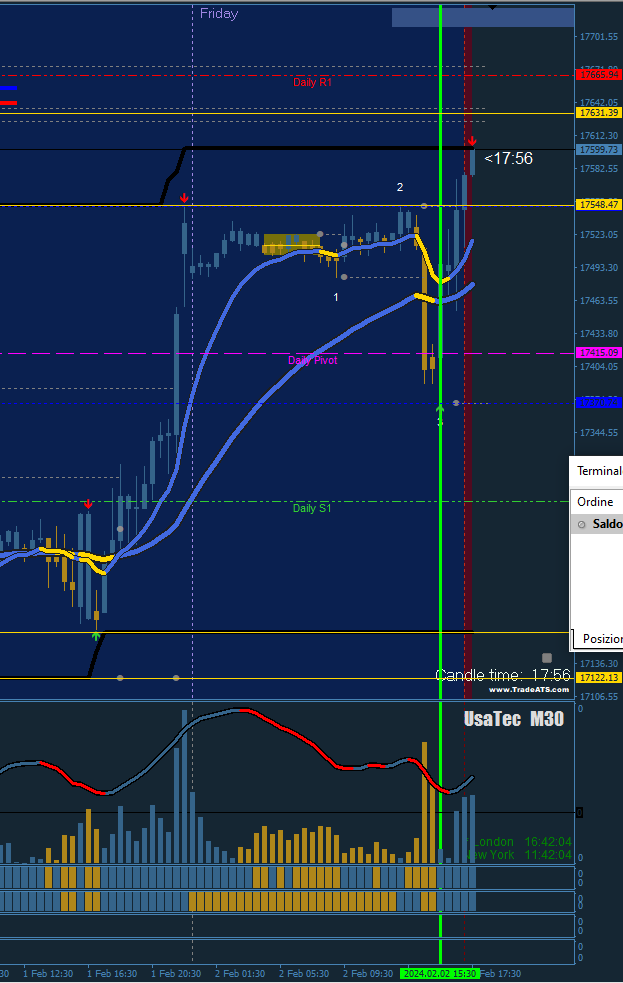Click the 17344.55 price scale value
The width and height of the screenshot is (623, 983).
click(x=599, y=433)
